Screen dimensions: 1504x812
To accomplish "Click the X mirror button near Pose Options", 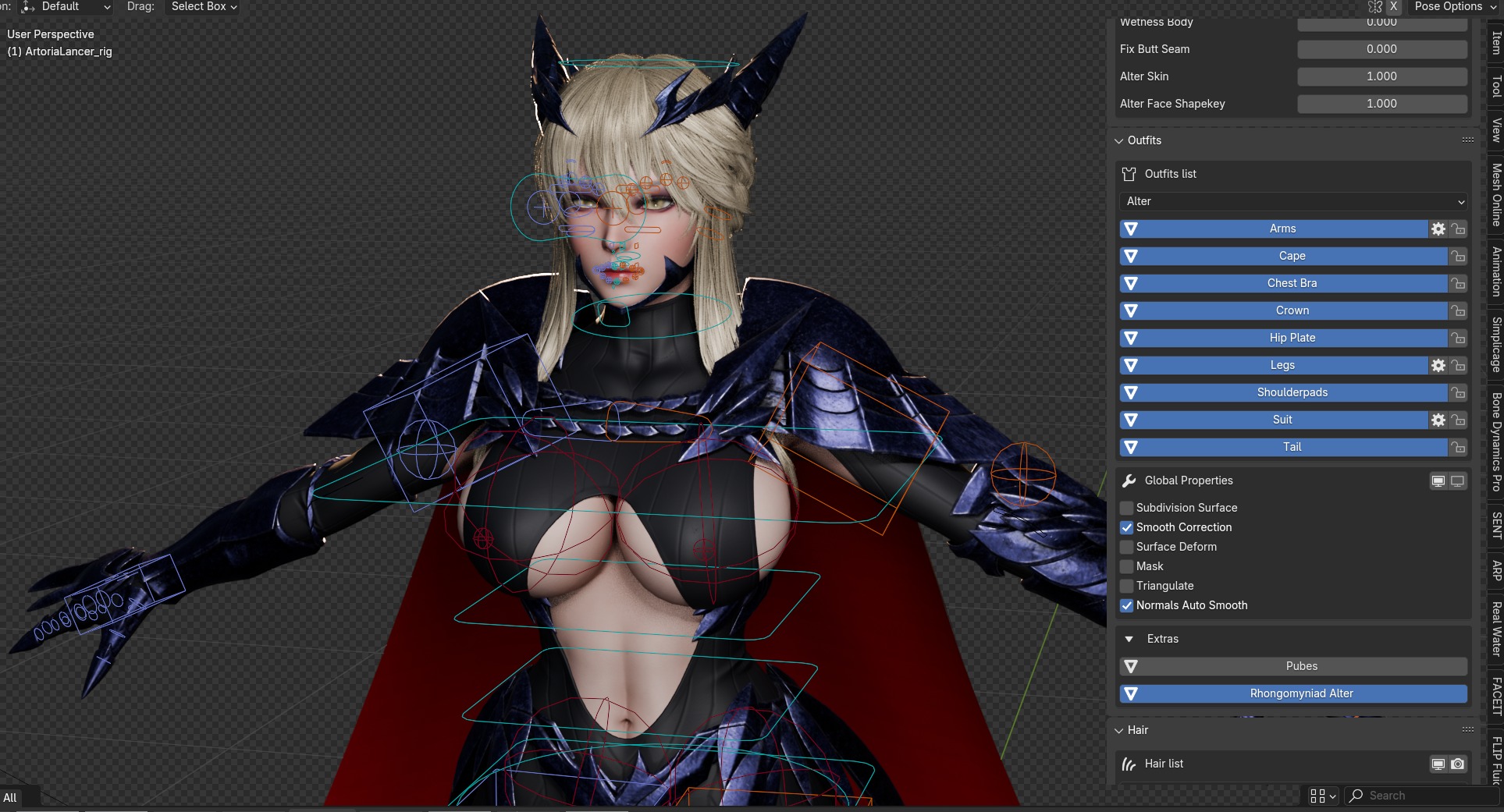I will pyautogui.click(x=1393, y=6).
